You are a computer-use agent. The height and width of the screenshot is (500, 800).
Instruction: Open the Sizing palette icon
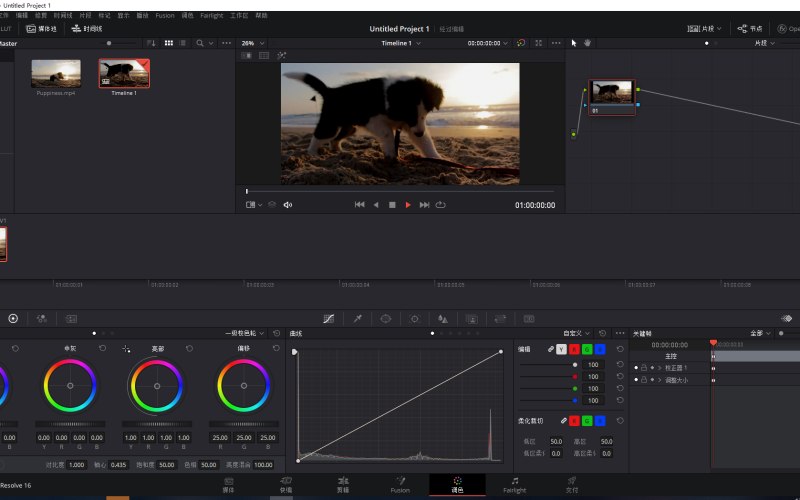click(501, 319)
